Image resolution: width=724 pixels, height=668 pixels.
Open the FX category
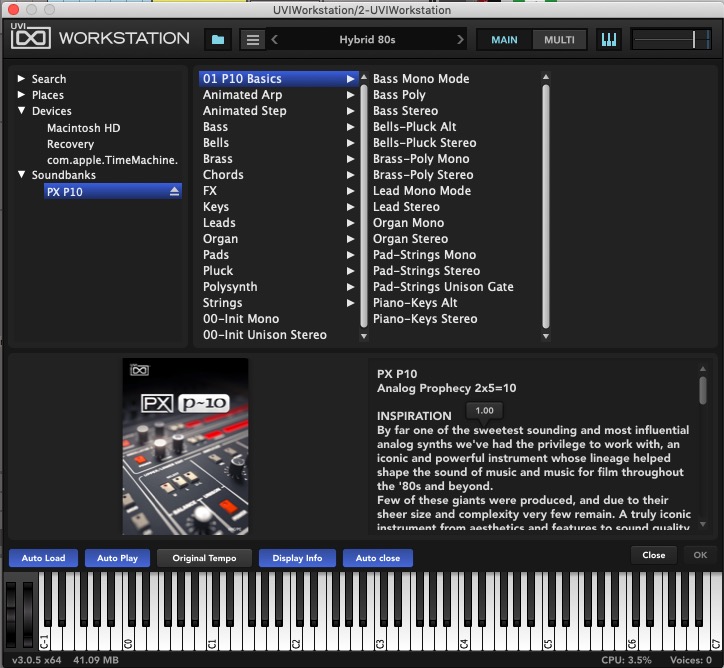(x=279, y=191)
